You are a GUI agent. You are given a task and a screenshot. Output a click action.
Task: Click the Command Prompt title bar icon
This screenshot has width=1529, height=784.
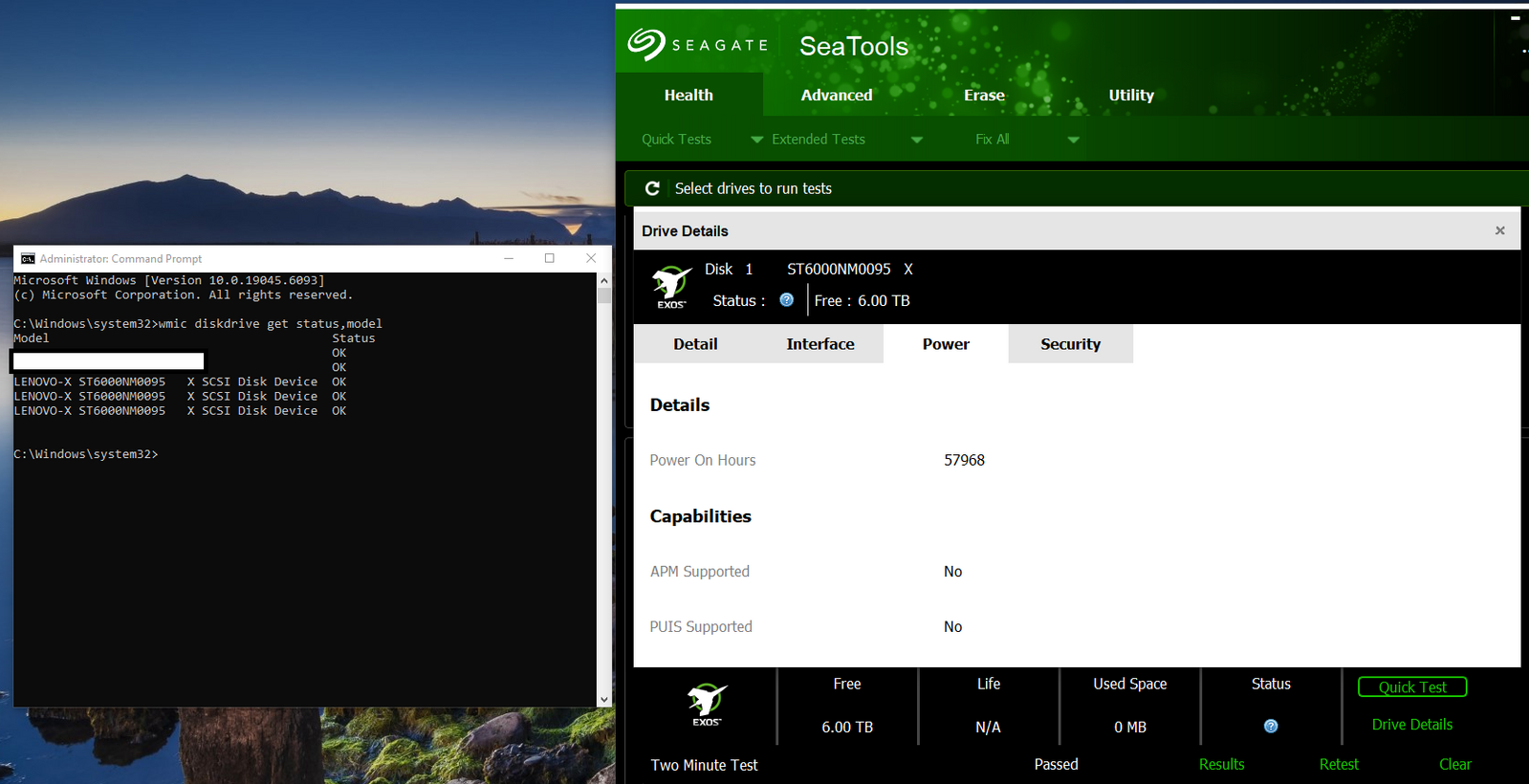pos(28,259)
